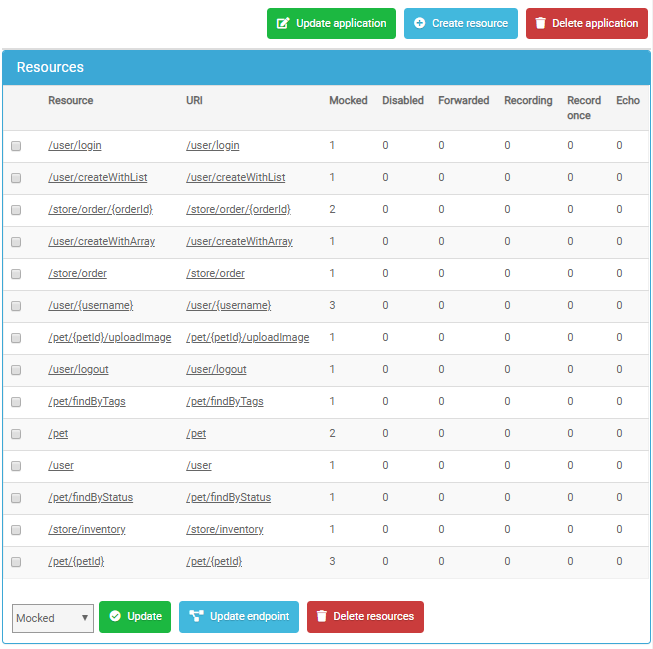Click the URI column header
Screen dimensions: 653x649
click(194, 100)
